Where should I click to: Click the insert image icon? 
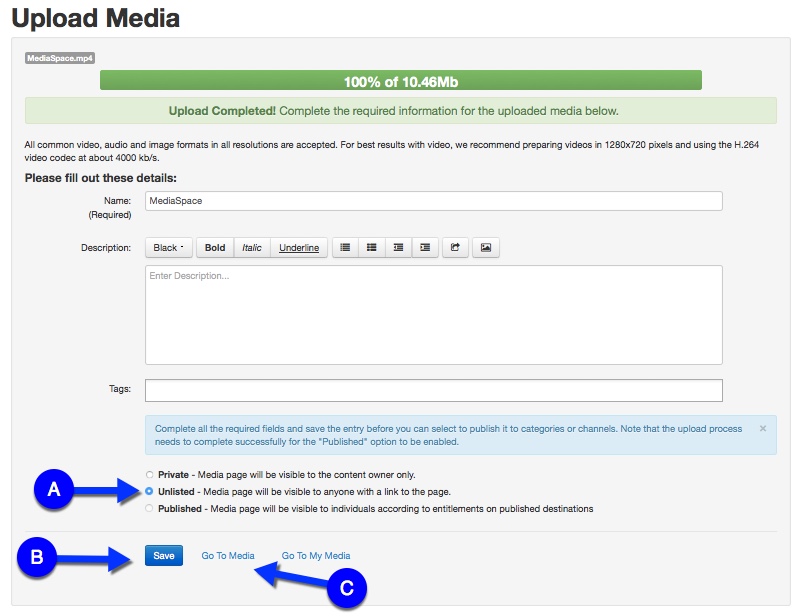tap(486, 247)
